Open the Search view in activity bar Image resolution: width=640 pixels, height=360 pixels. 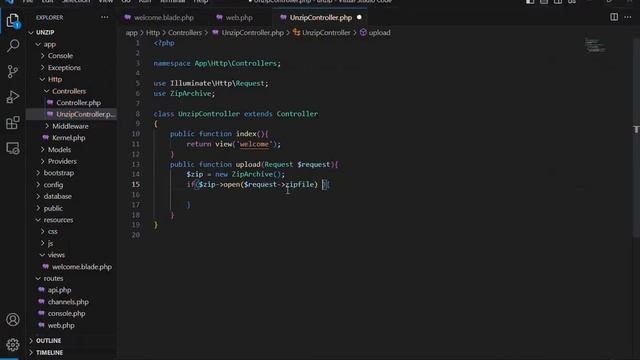[x=13, y=46]
